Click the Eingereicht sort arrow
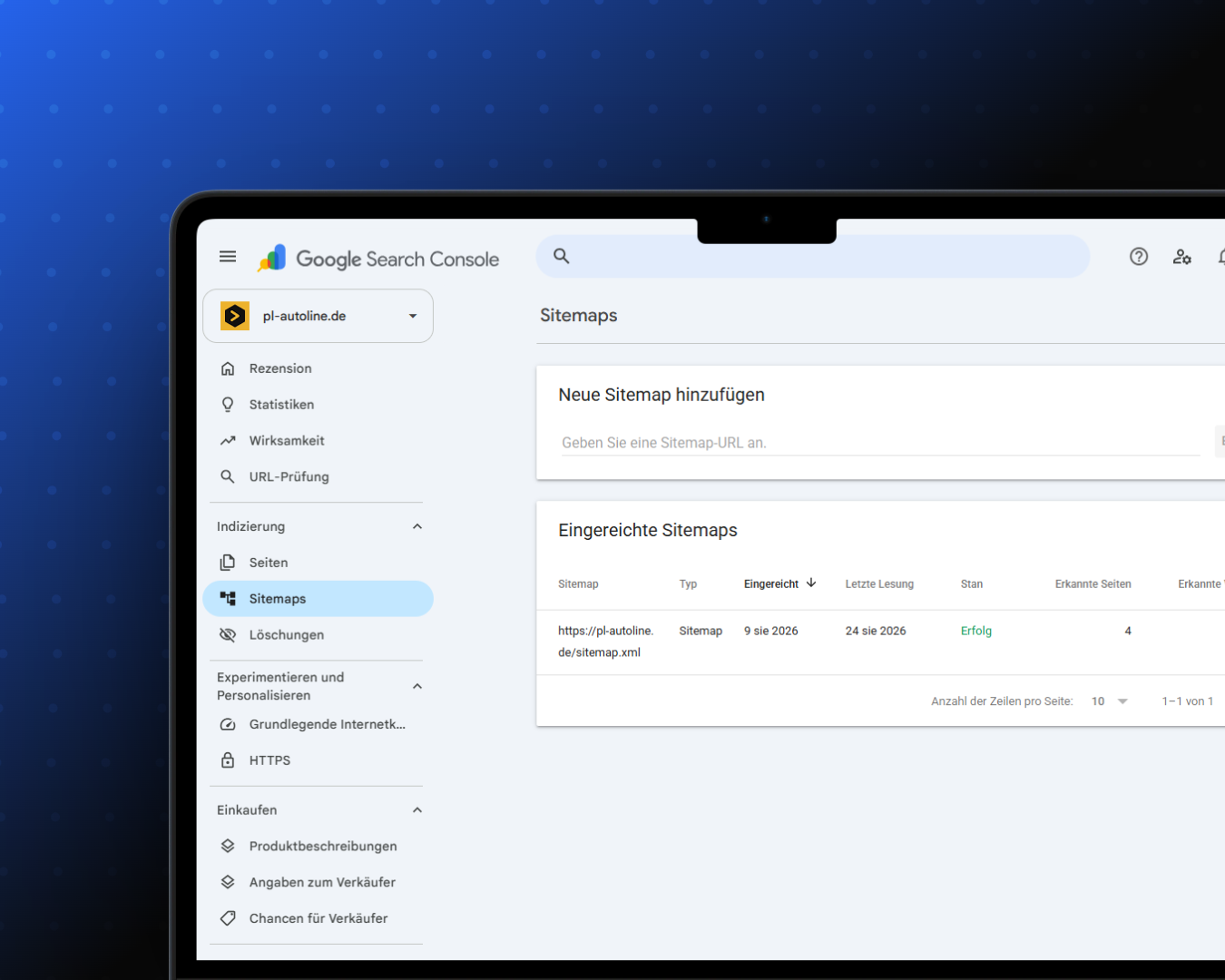Viewport: 1225px width, 980px height. 811,583
